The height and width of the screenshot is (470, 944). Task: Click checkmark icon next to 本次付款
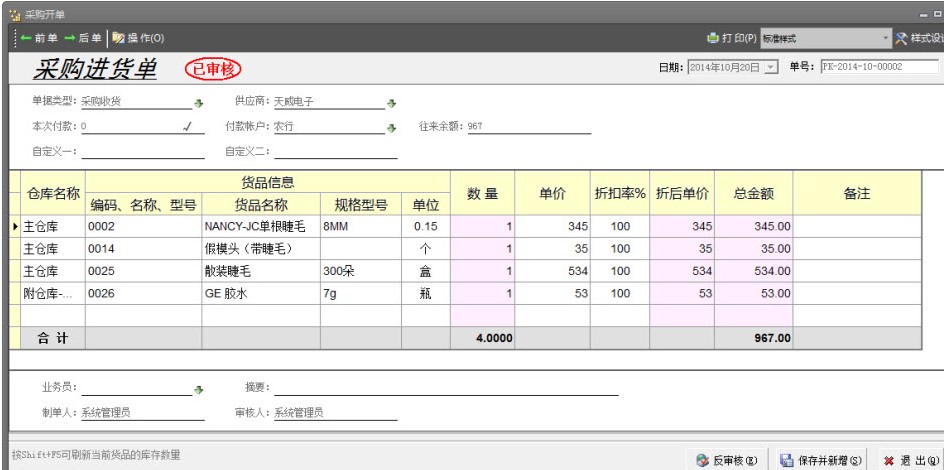click(x=188, y=127)
